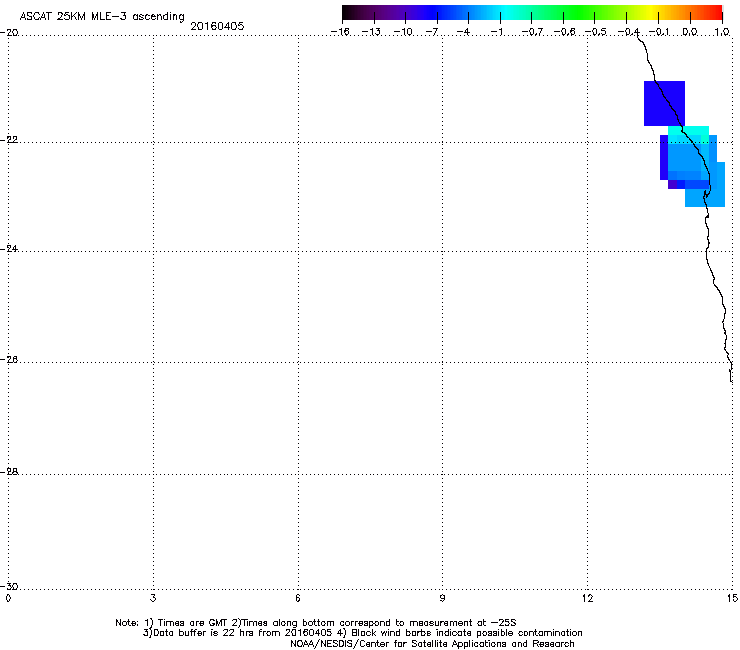Click the latitude axis label '-24'
Screen dimensions: 740x650
[9, 248]
